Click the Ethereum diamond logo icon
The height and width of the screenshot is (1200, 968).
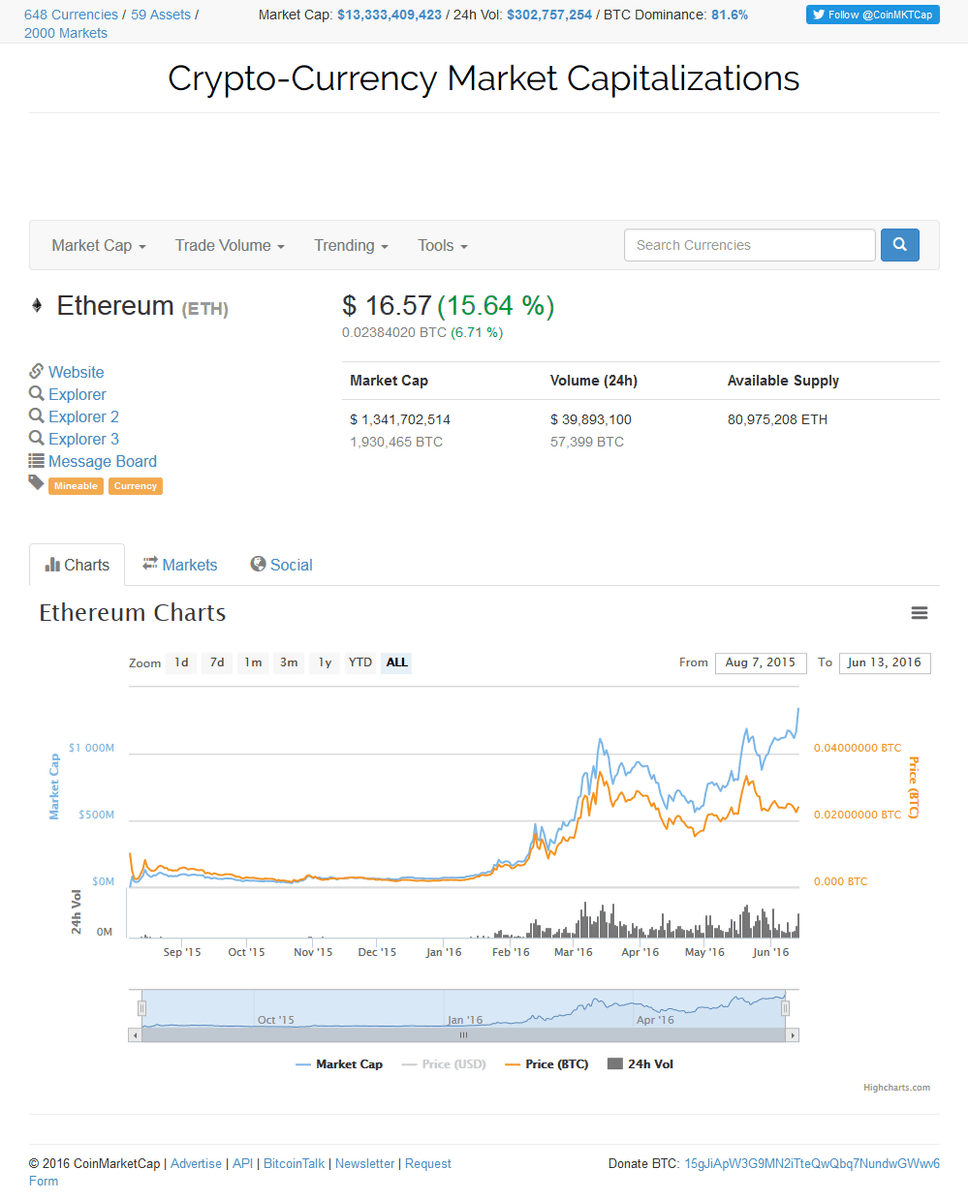[37, 306]
